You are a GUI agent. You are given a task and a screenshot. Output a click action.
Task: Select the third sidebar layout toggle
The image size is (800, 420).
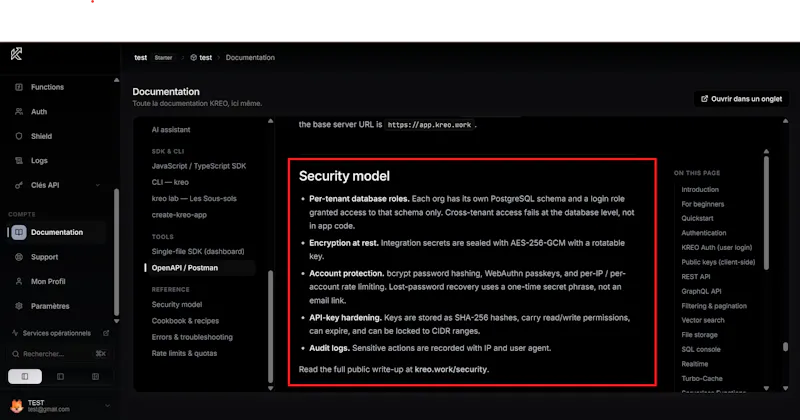coord(95,377)
